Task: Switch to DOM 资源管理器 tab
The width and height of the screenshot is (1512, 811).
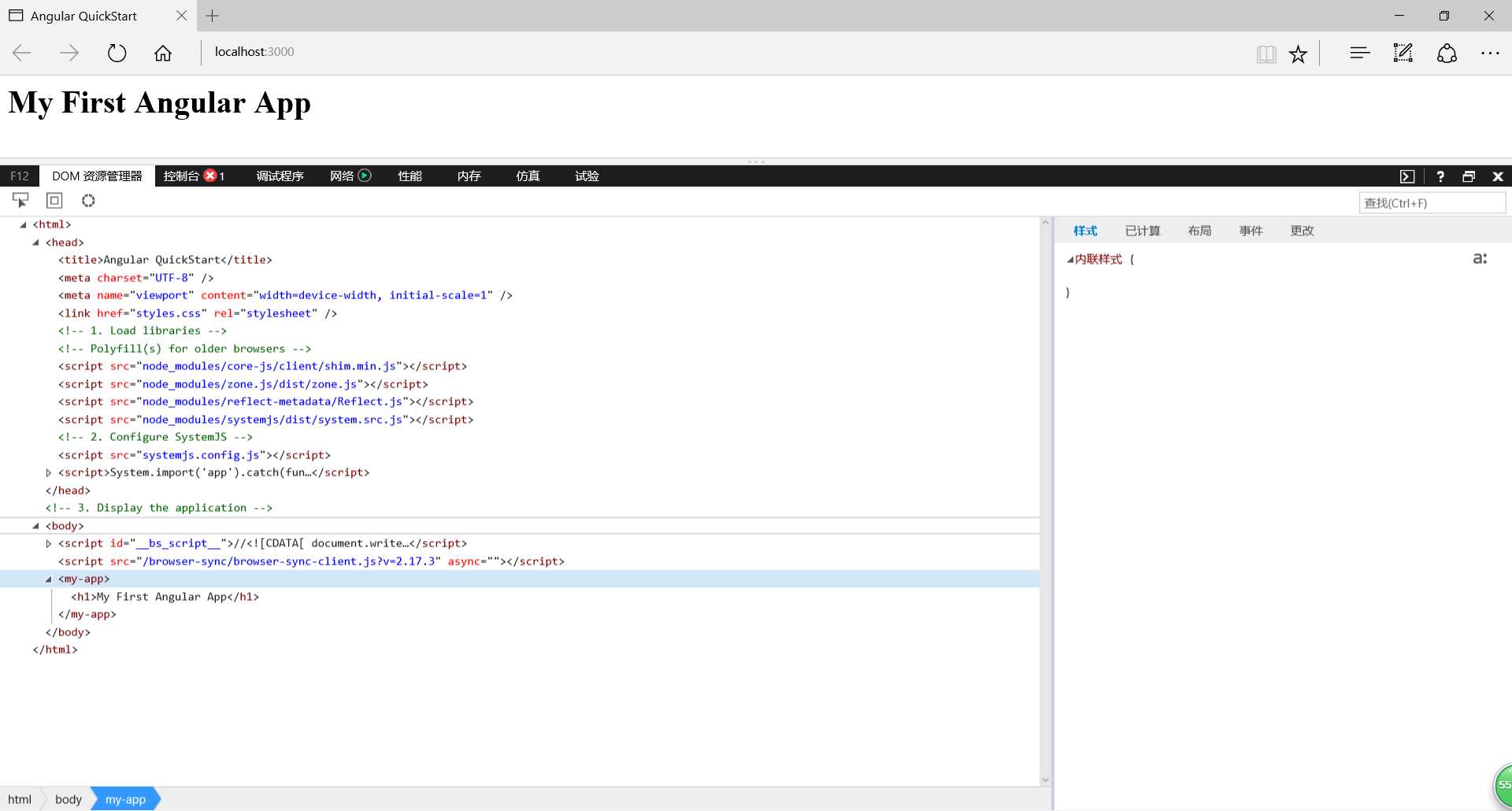Action: pyautogui.click(x=97, y=176)
